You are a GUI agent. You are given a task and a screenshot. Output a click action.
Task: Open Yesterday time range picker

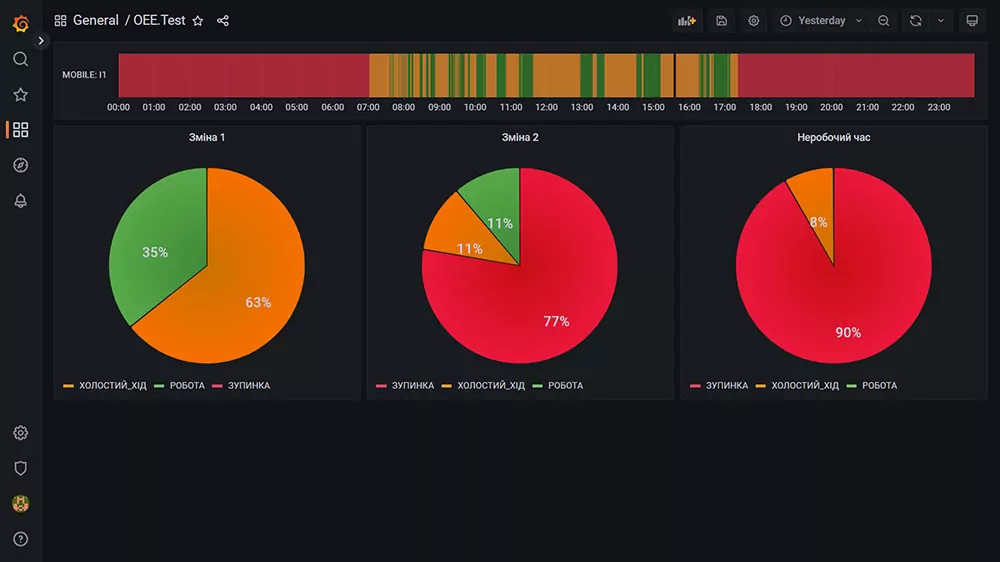(x=821, y=20)
